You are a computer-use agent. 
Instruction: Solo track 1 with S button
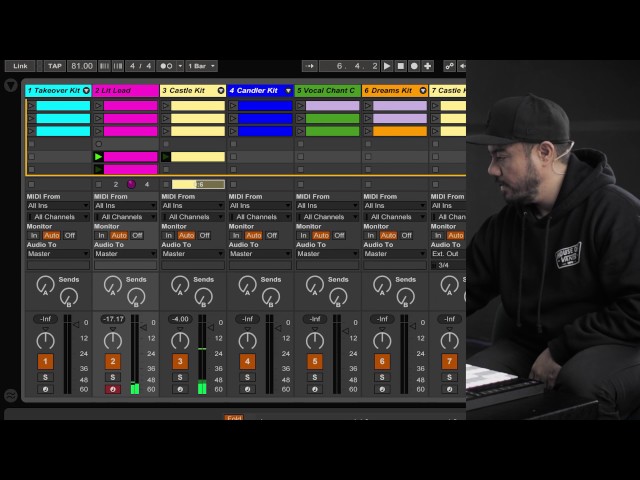tap(45, 377)
